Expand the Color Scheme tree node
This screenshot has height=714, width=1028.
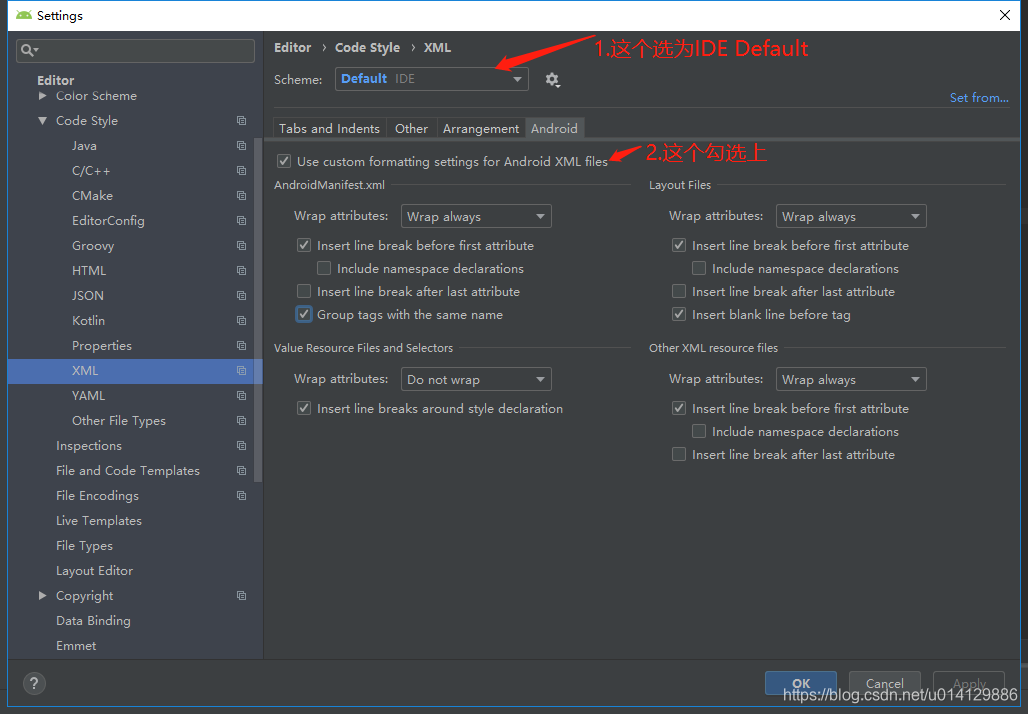click(x=43, y=96)
